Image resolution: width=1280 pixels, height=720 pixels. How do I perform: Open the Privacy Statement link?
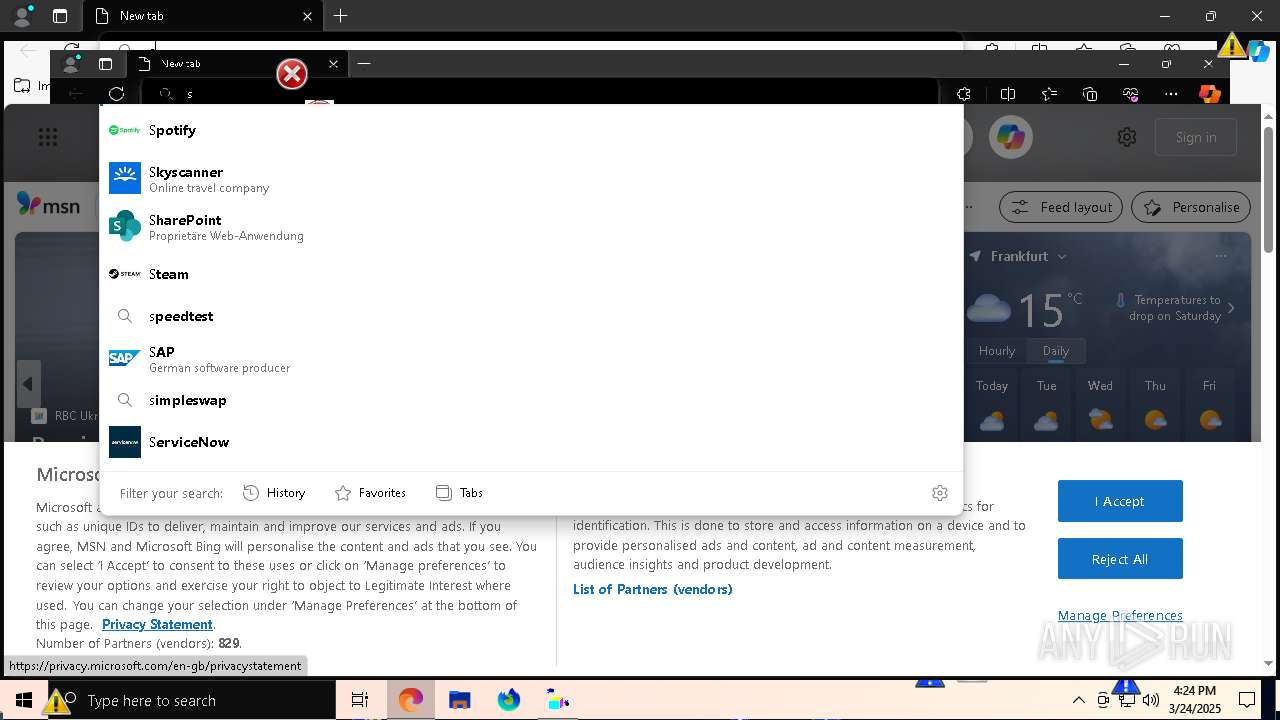(x=157, y=624)
